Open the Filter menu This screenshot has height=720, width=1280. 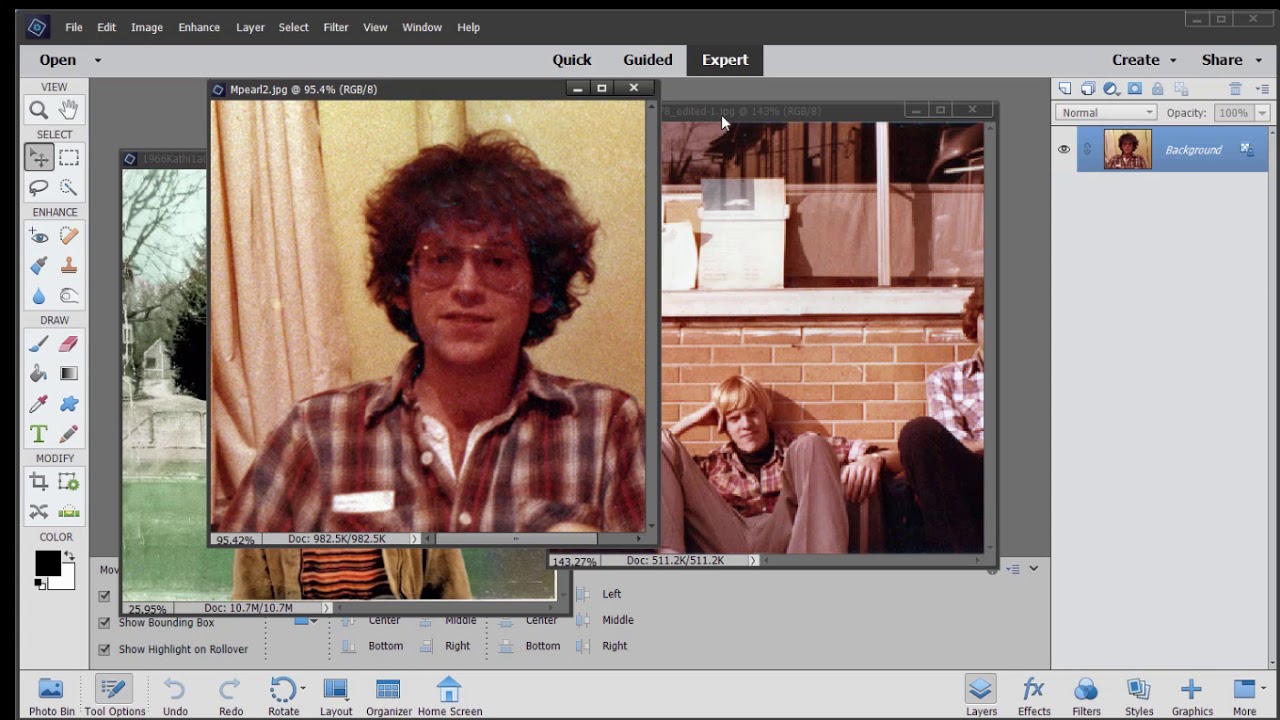[x=336, y=27]
